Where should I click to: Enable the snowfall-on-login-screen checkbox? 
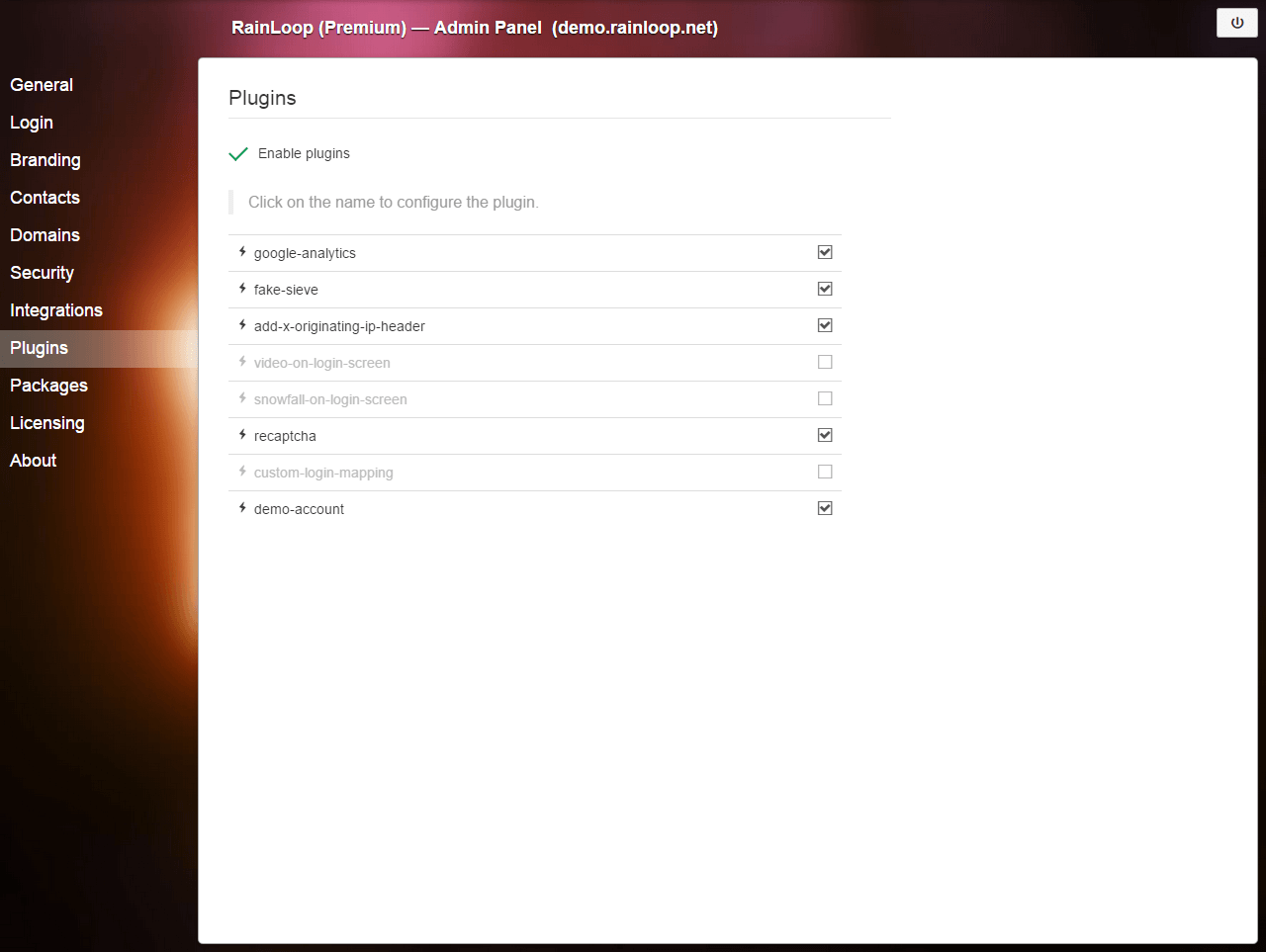coord(825,398)
